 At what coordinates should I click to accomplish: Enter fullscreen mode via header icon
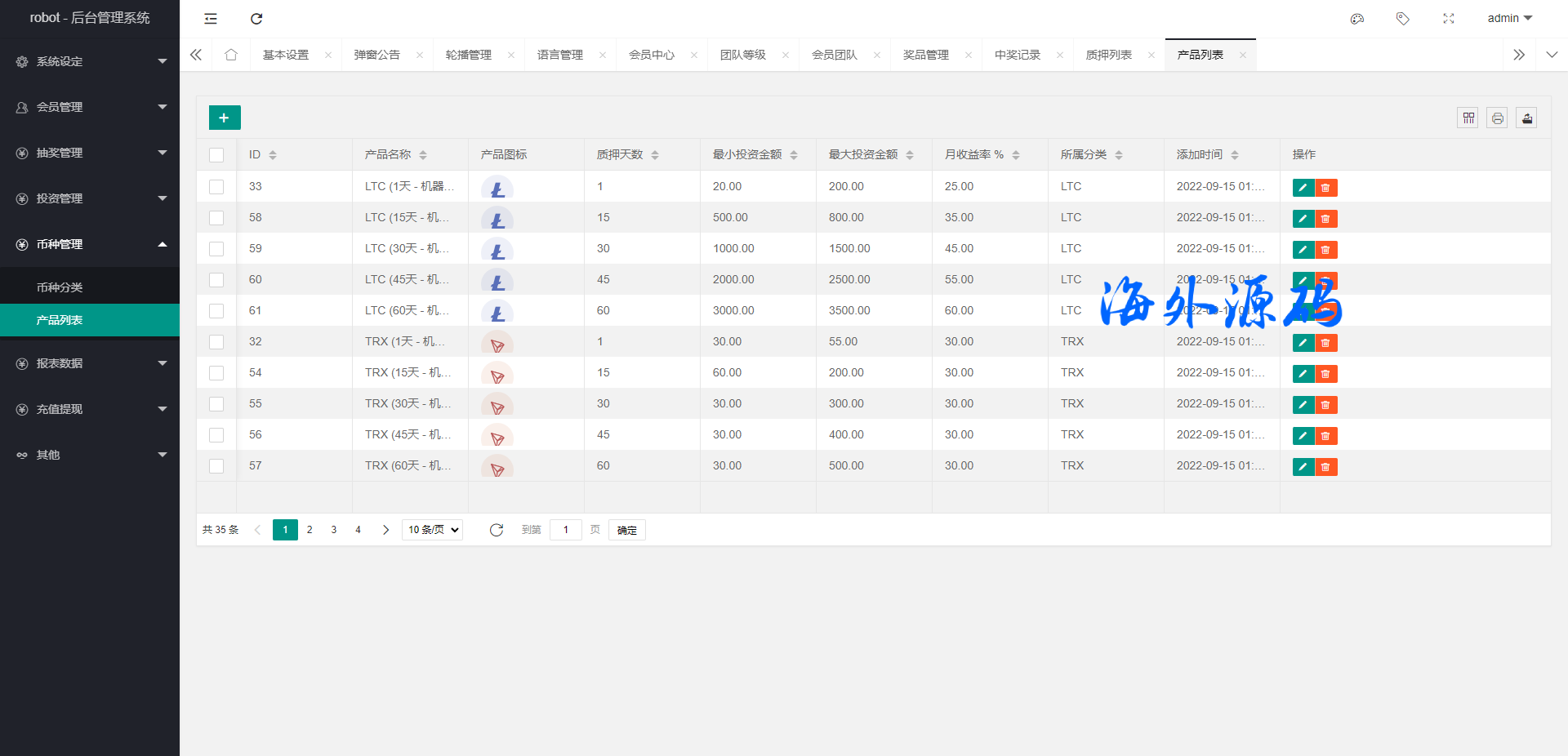point(1448,19)
